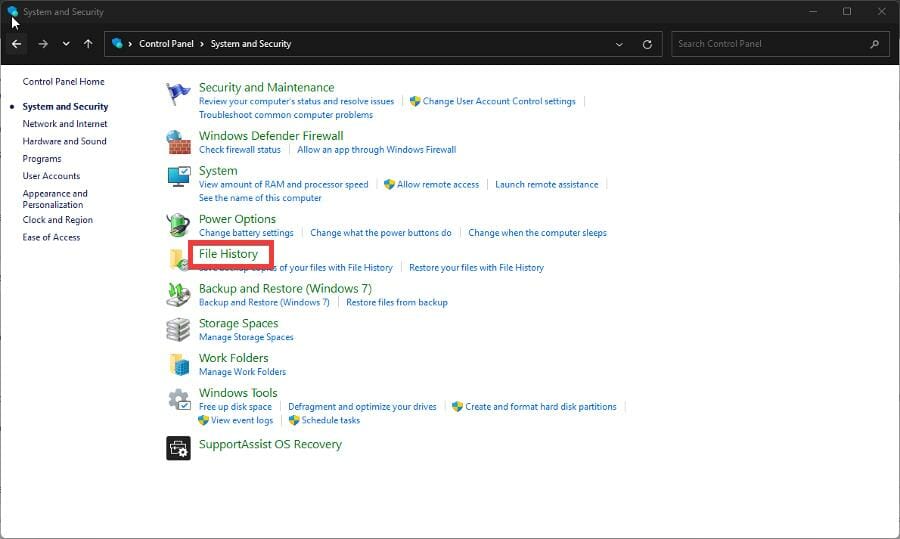The image size is (900, 539).
Task: Go back using the back arrow
Action: click(17, 44)
